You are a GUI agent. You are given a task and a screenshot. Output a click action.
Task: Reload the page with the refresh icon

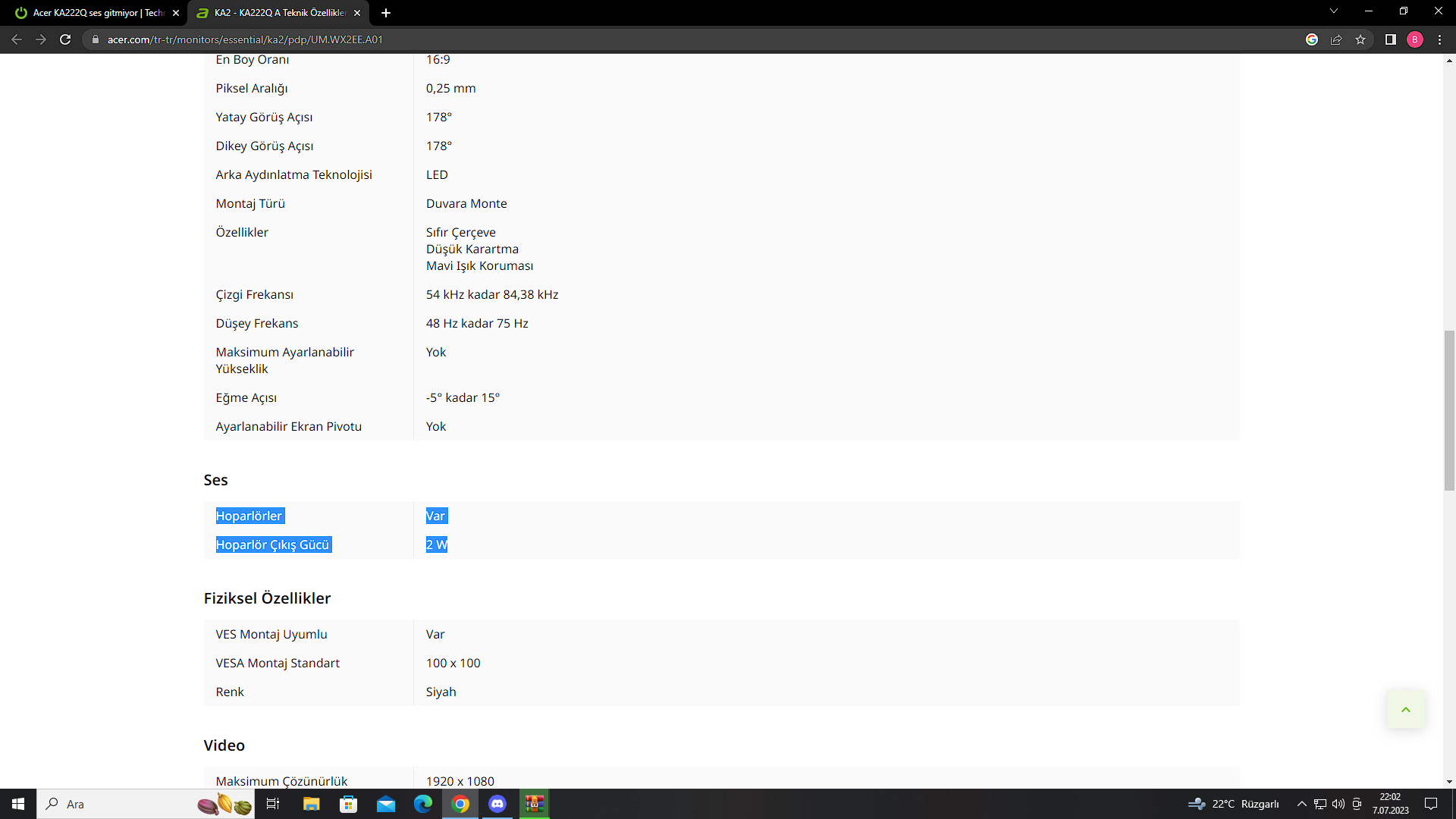point(65,39)
